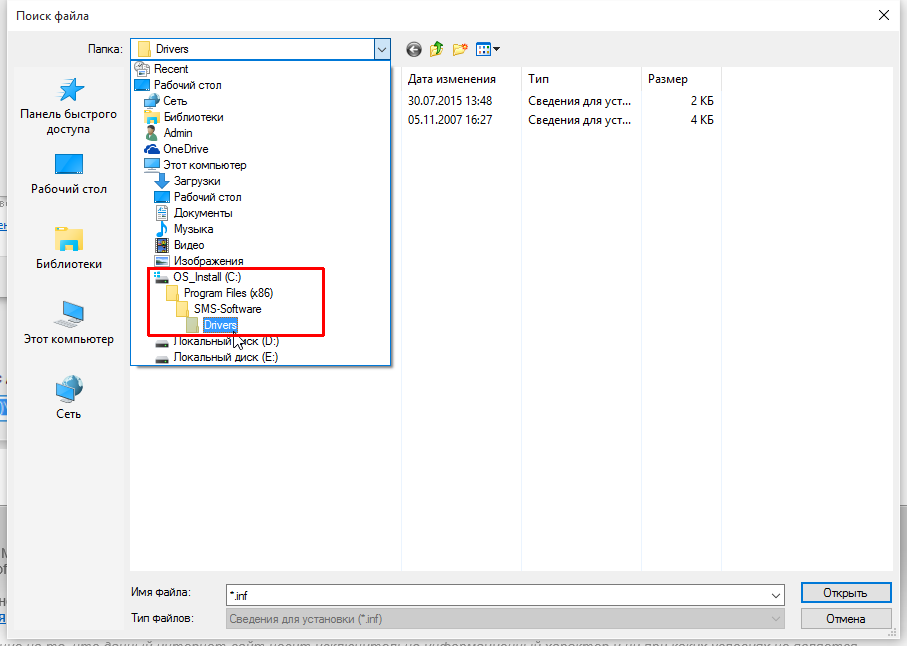Go up one folder level icon
Viewport: 907px width, 646px height.
pos(437,49)
